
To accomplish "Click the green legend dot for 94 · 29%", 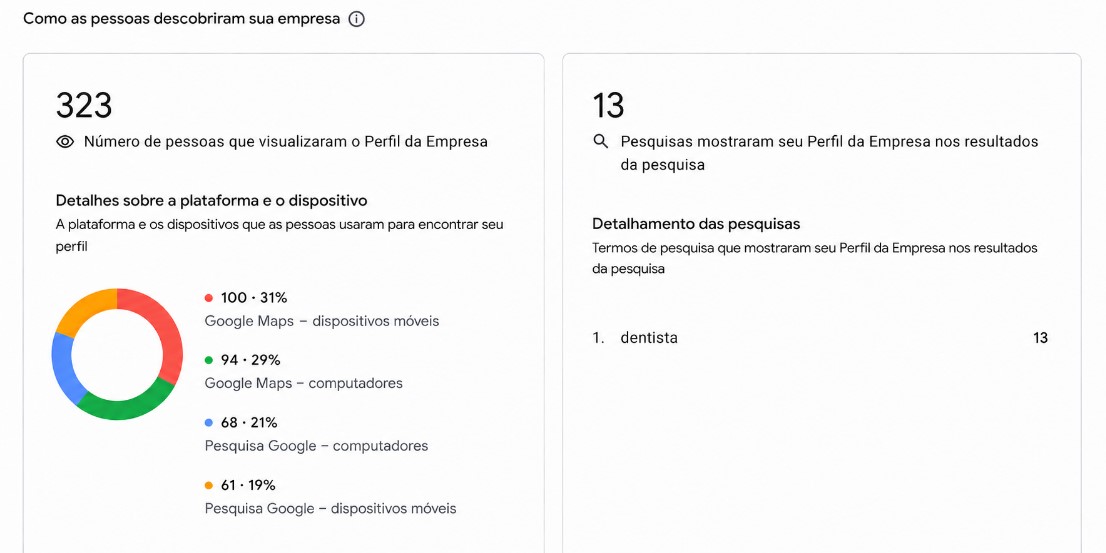I will 208,360.
